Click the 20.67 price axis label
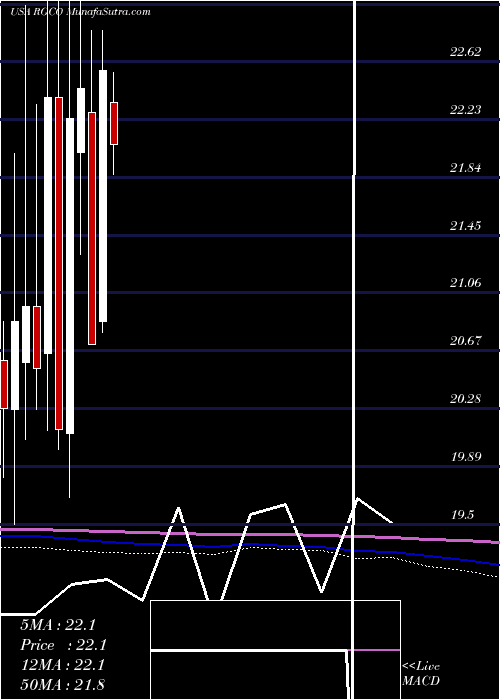Screen dimensions: 500x700 click(466, 341)
